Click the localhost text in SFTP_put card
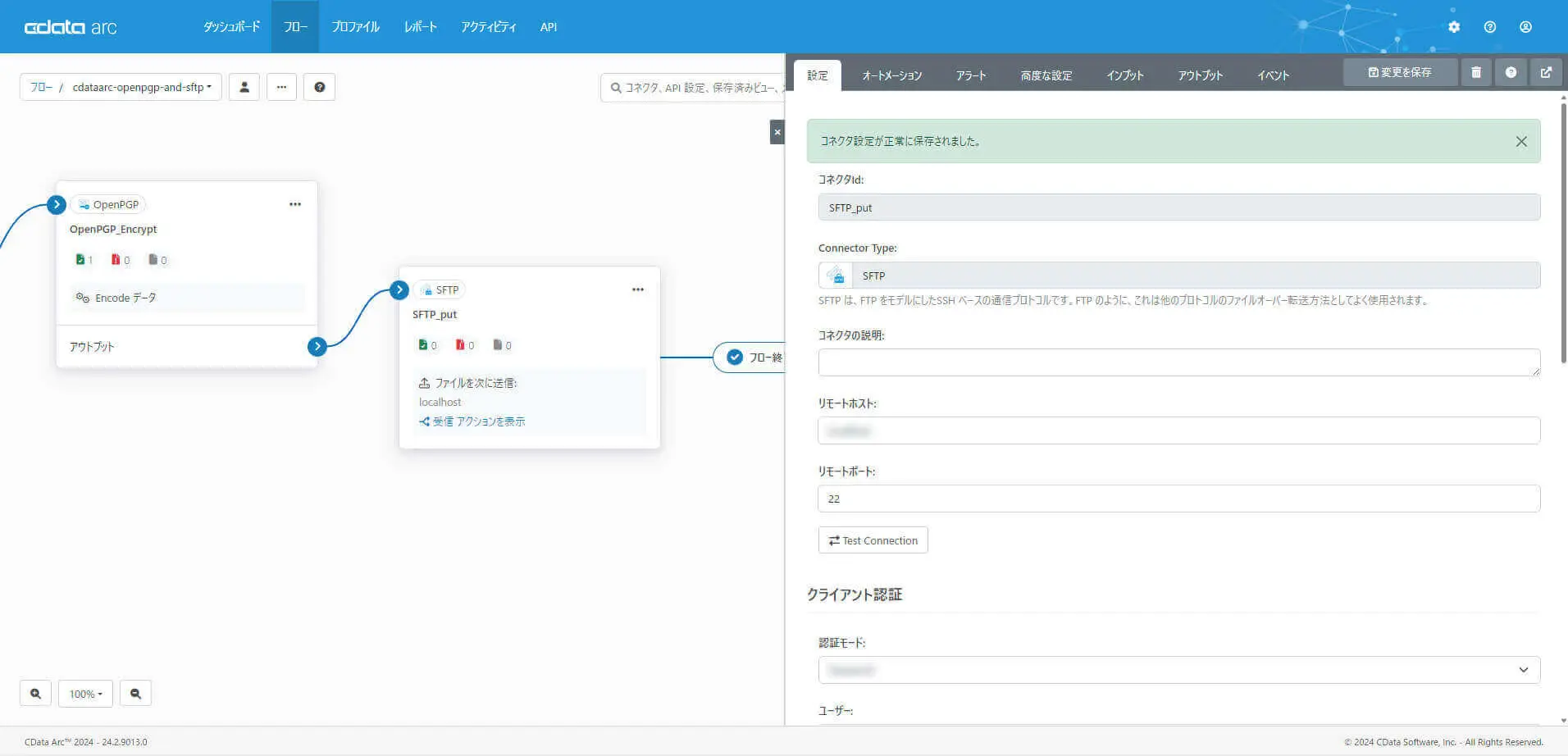 pyautogui.click(x=440, y=402)
